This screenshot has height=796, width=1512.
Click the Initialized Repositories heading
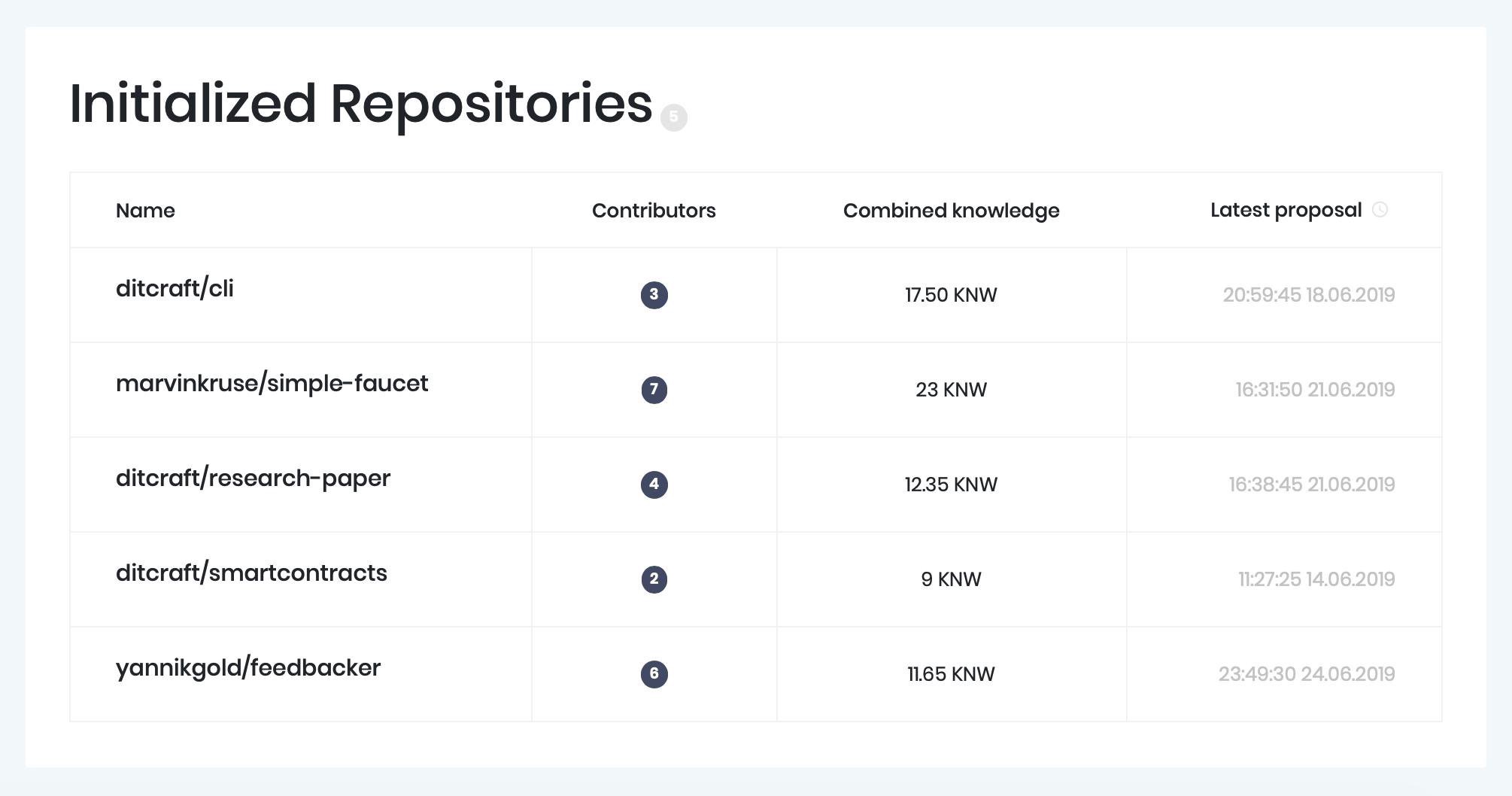coord(361,105)
